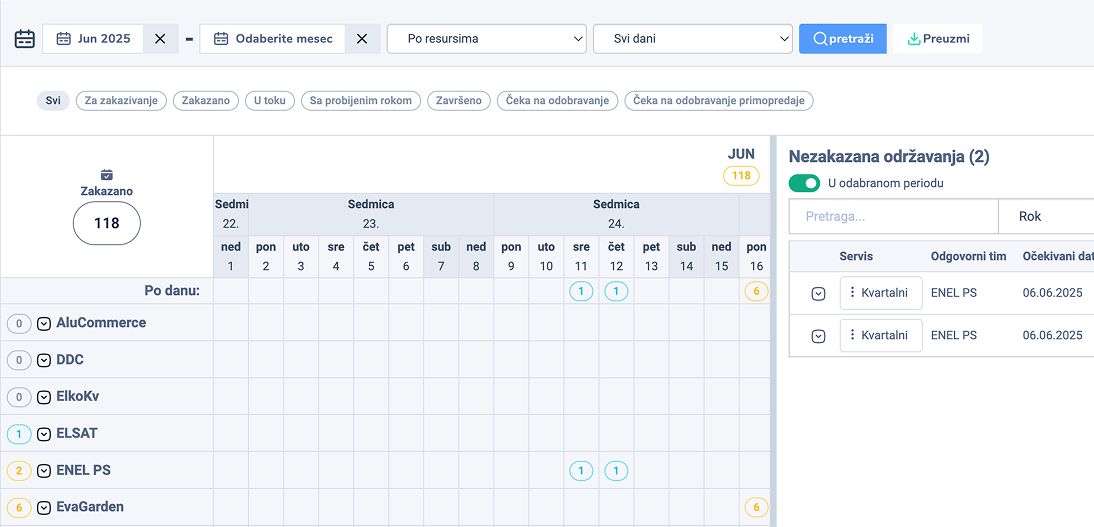Select the Čeka na odobravanje filter
The width and height of the screenshot is (1094, 527).
click(x=557, y=101)
